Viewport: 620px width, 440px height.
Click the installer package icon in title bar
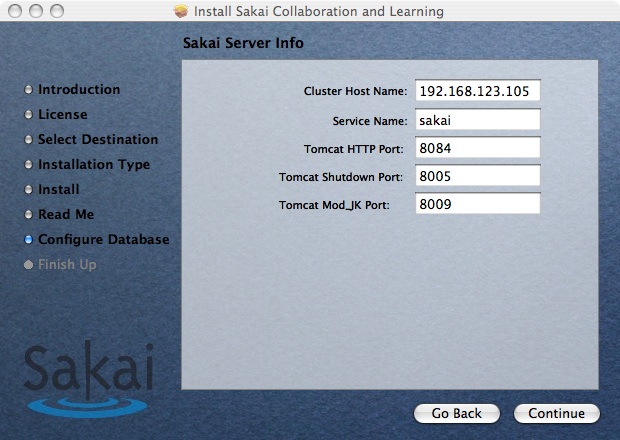click(181, 11)
